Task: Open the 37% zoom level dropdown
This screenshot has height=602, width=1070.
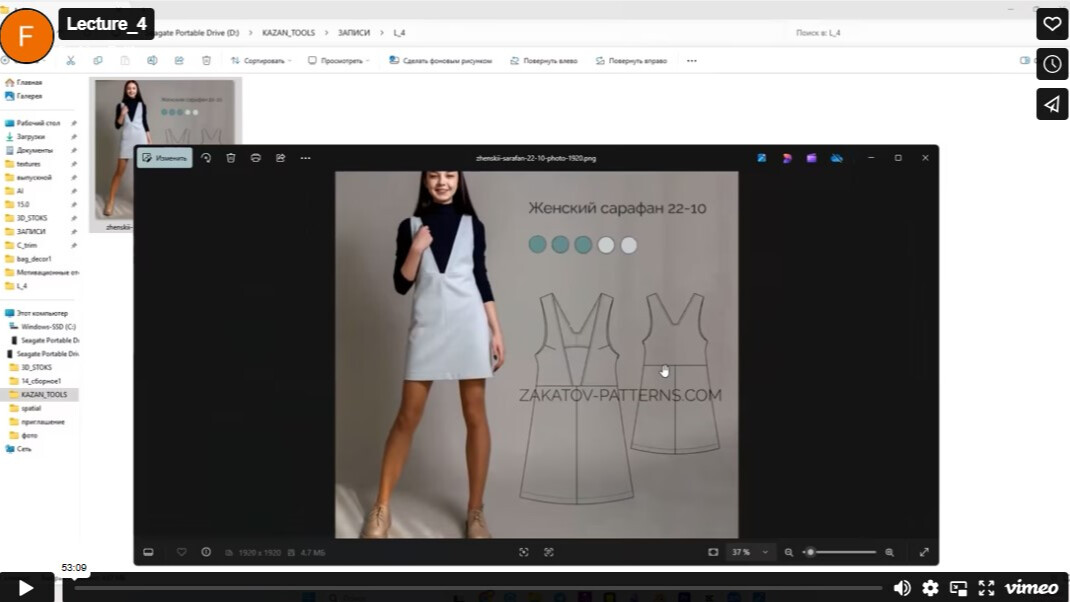Action: (x=752, y=552)
